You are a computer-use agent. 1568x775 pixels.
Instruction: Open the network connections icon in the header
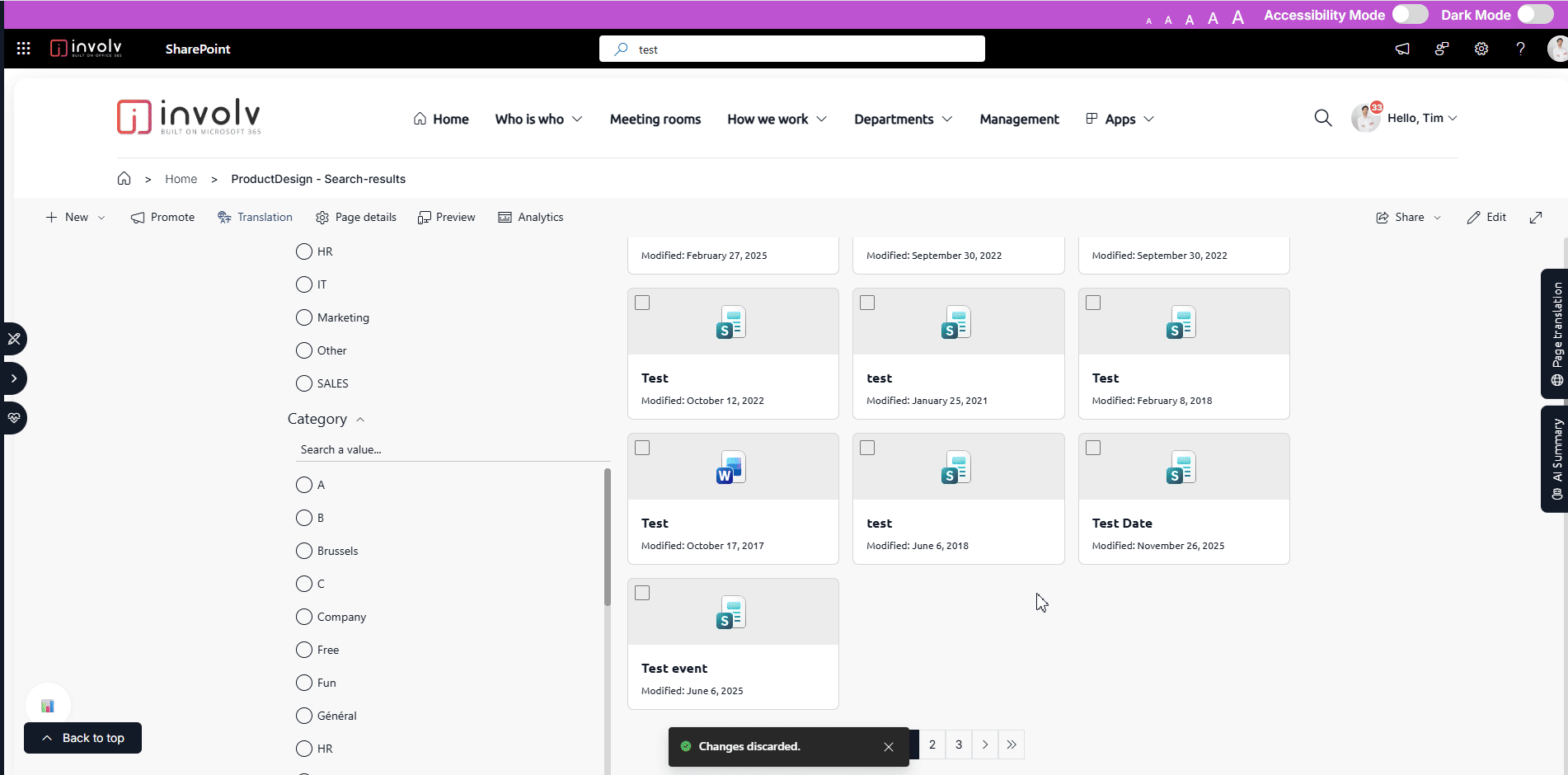(1442, 49)
